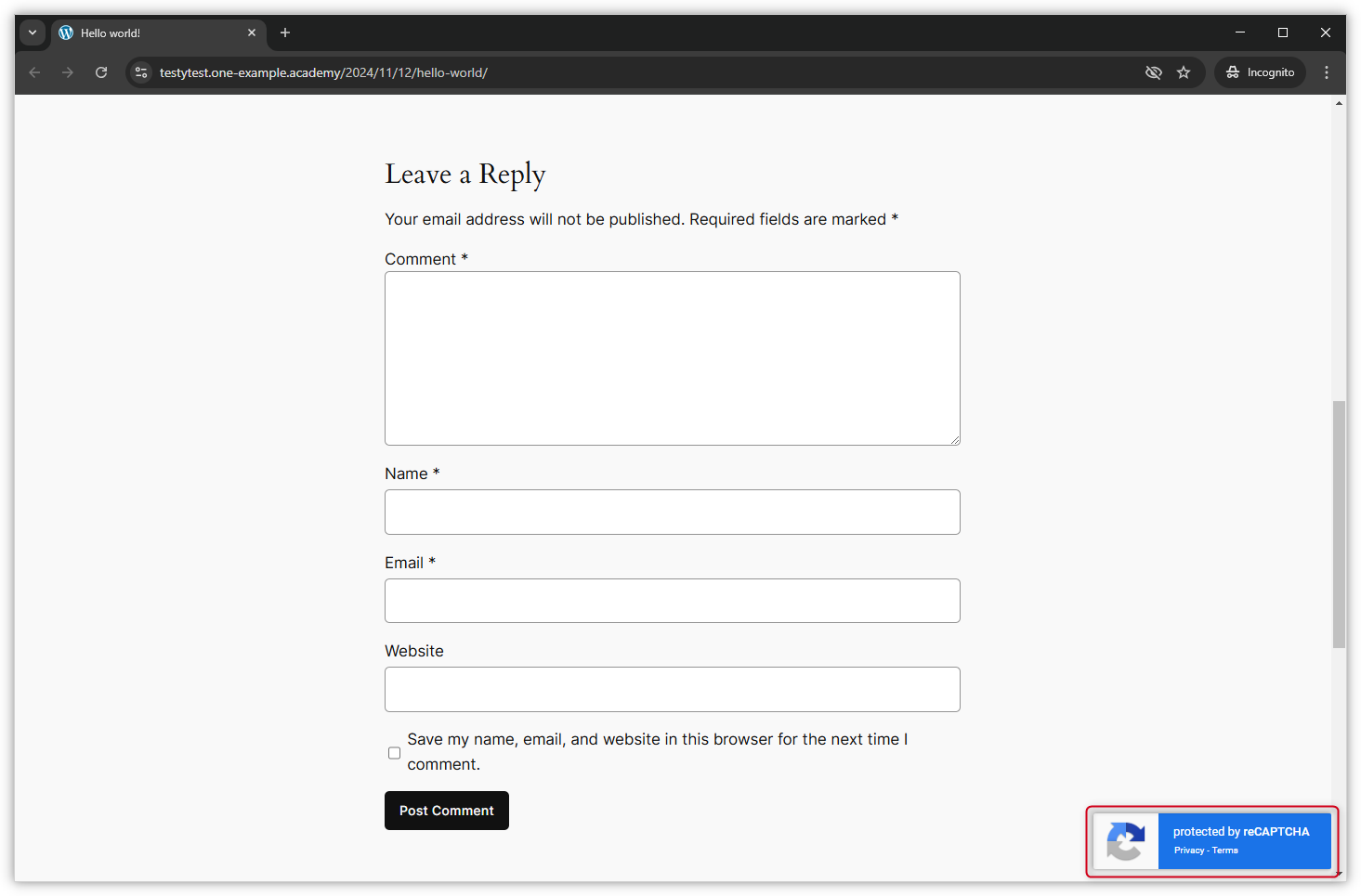Screen dimensions: 1361x896
Task: Open the tab search dropdown chevron
Action: 32,32
